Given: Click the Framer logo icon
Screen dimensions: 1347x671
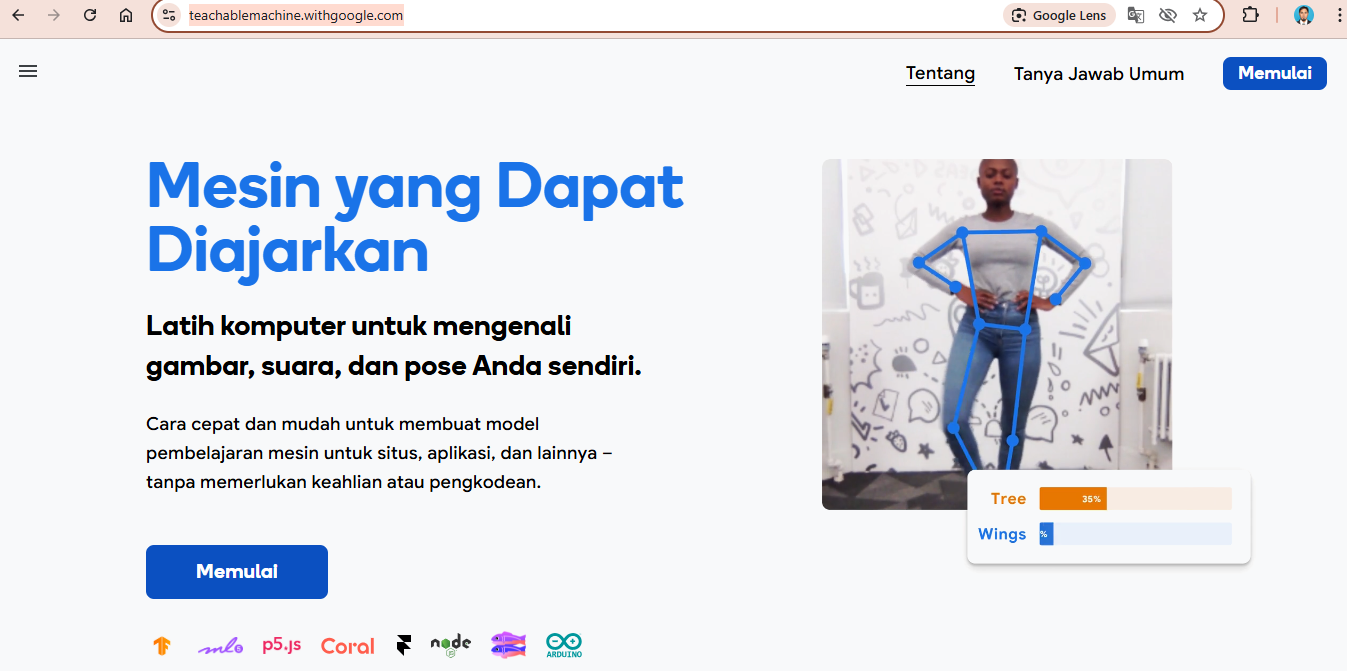Looking at the screenshot, I should [x=404, y=646].
